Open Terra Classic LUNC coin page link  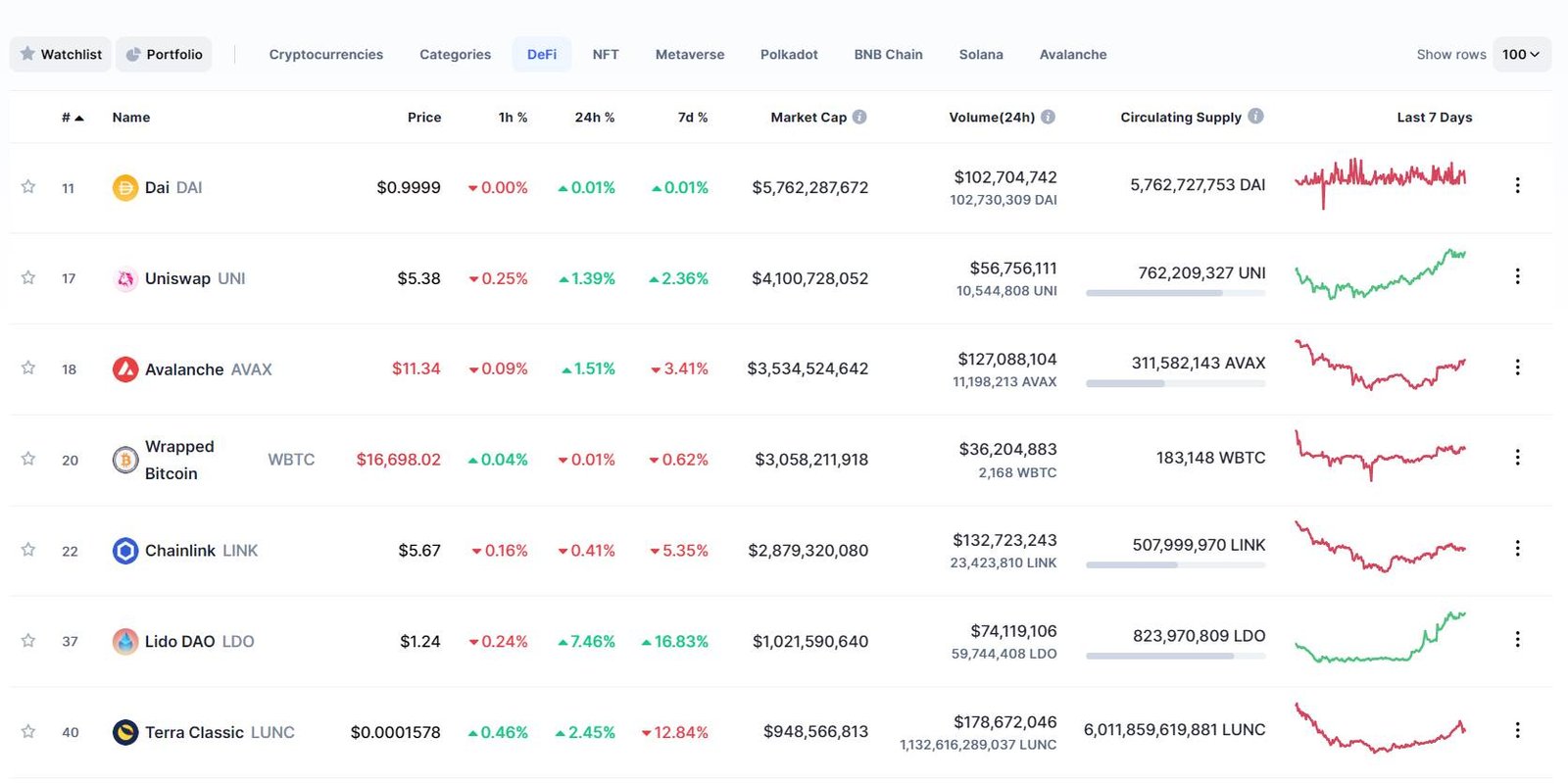[220, 732]
